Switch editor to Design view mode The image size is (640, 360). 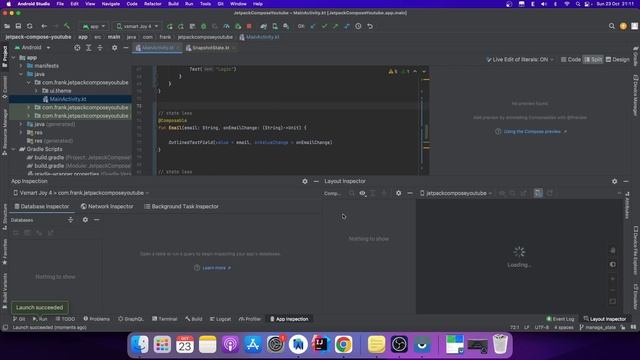coord(618,60)
